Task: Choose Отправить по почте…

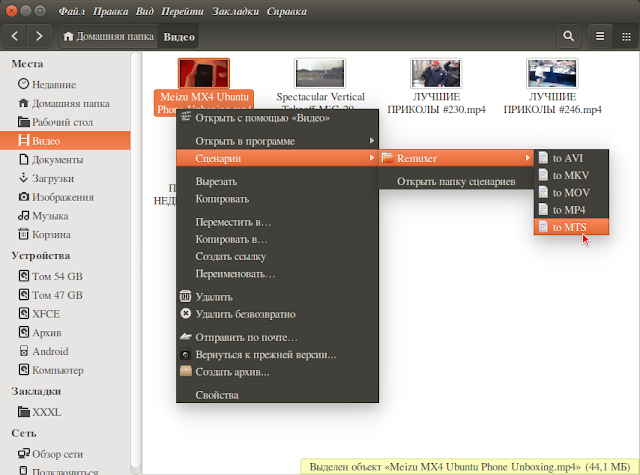Action: coord(278,337)
